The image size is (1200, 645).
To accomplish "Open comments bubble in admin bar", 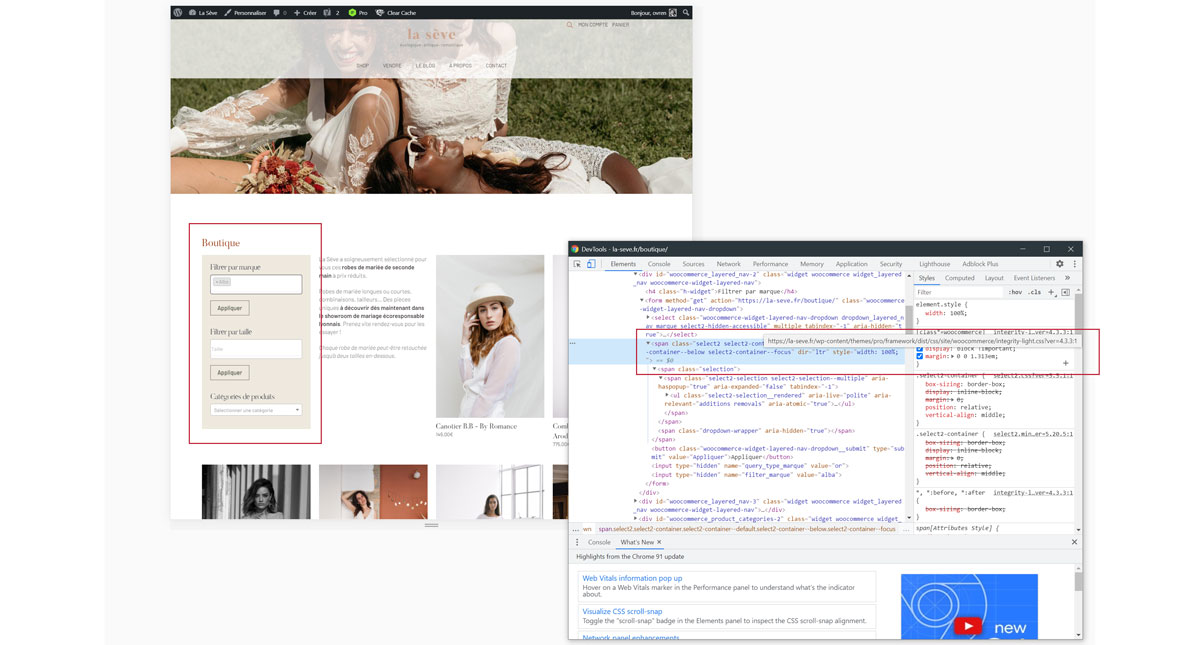I will 279,13.
